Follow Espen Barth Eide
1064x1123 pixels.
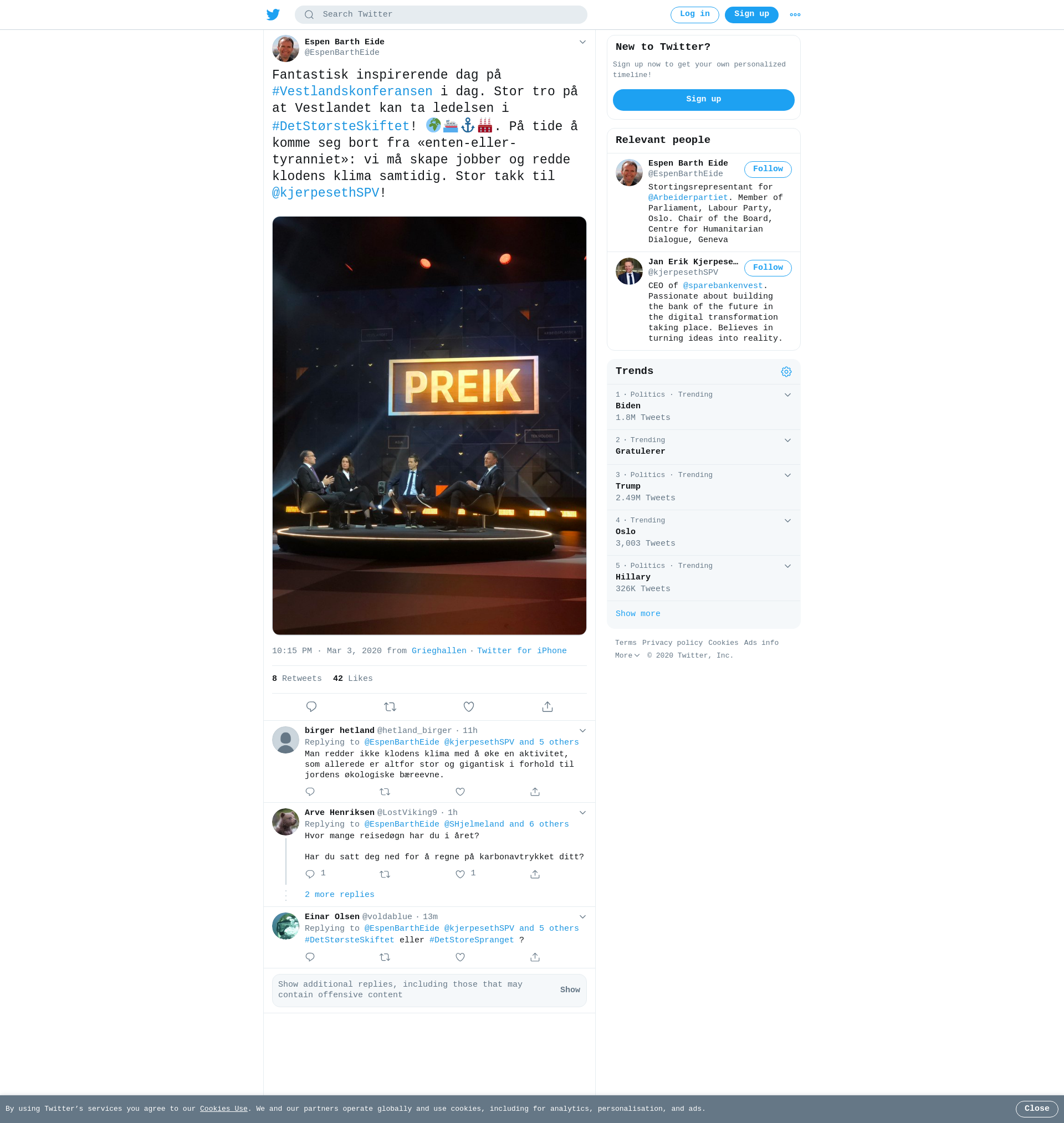[768, 169]
